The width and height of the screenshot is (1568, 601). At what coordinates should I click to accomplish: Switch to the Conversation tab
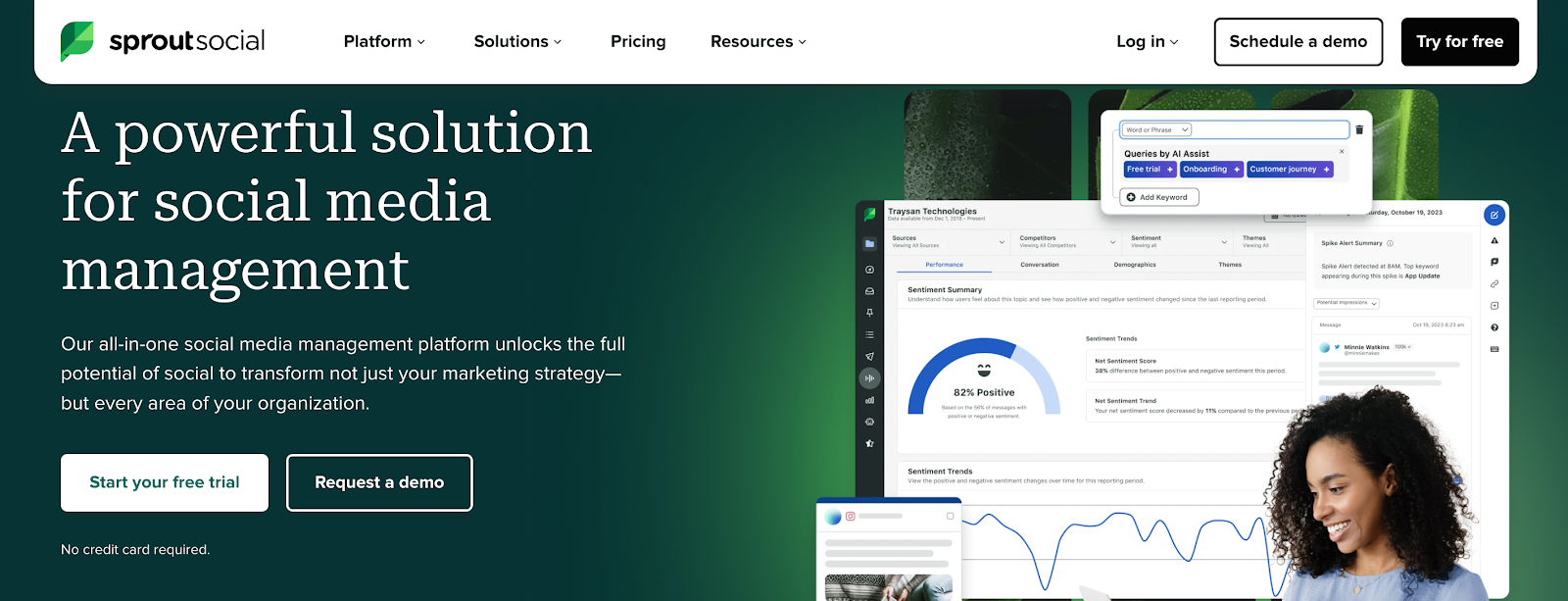click(1040, 265)
